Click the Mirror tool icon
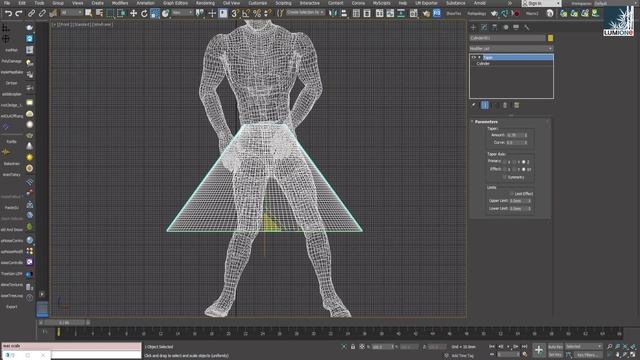640x360 pixels. pos(333,13)
